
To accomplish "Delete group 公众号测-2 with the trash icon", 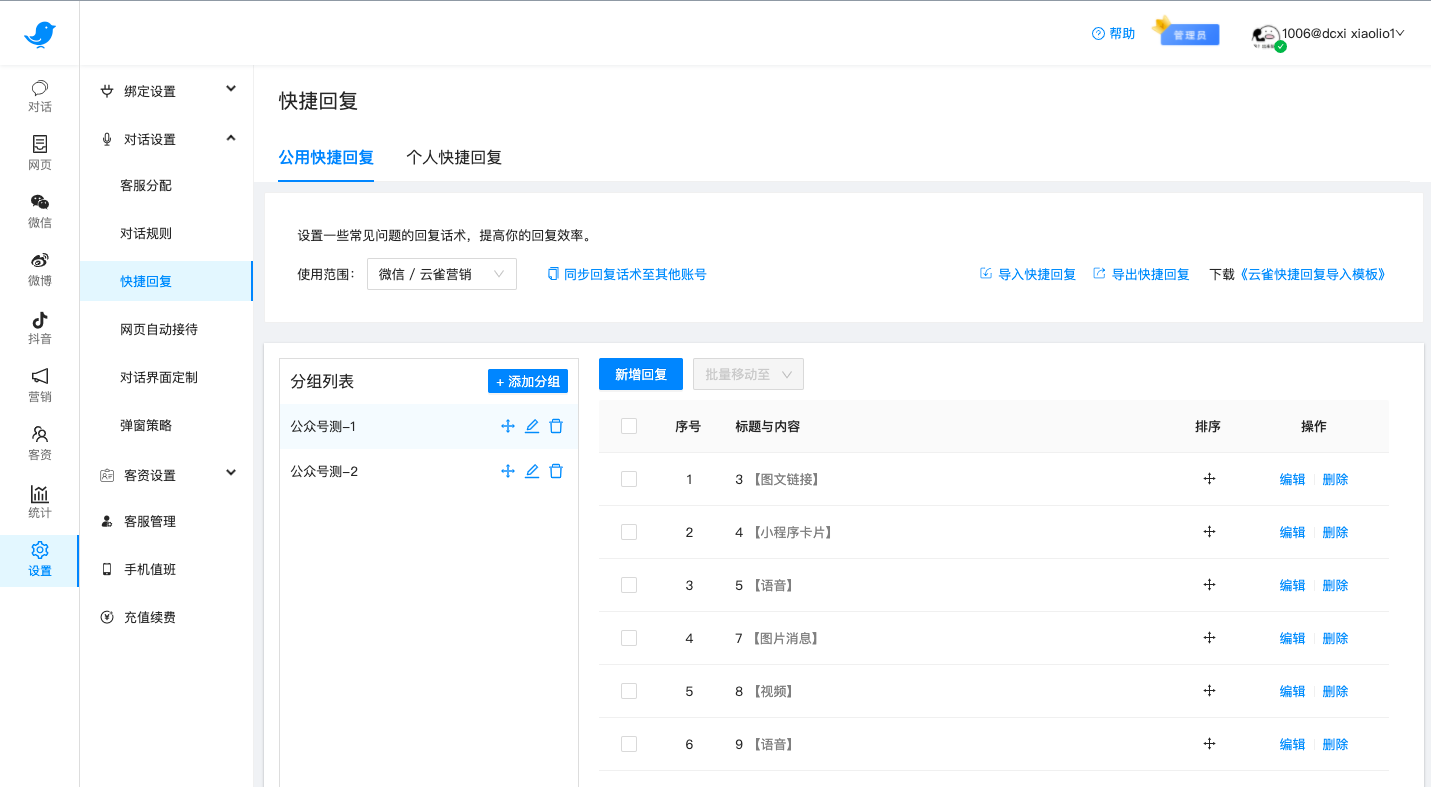I will 556,470.
